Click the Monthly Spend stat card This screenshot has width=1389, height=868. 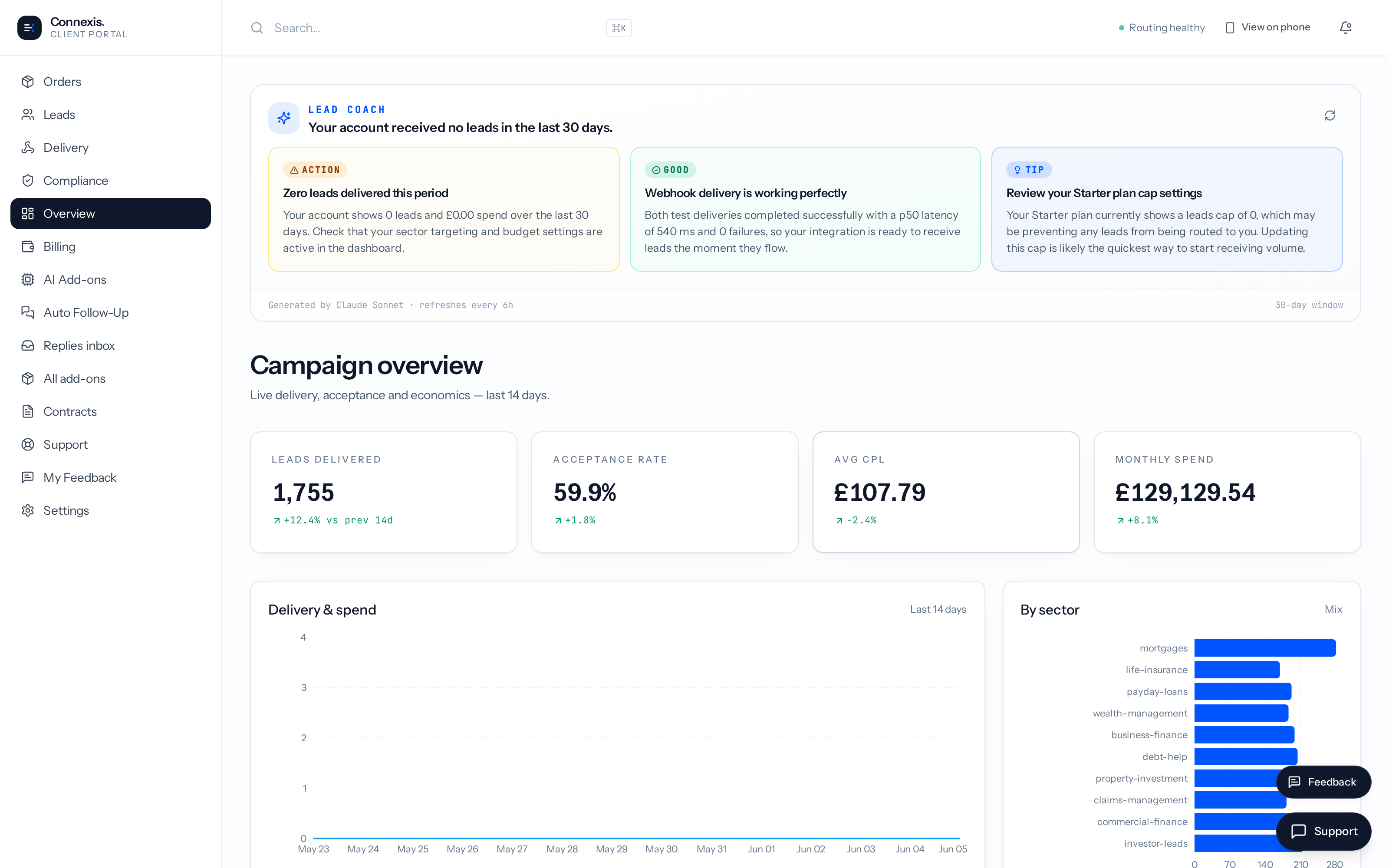(1227, 492)
